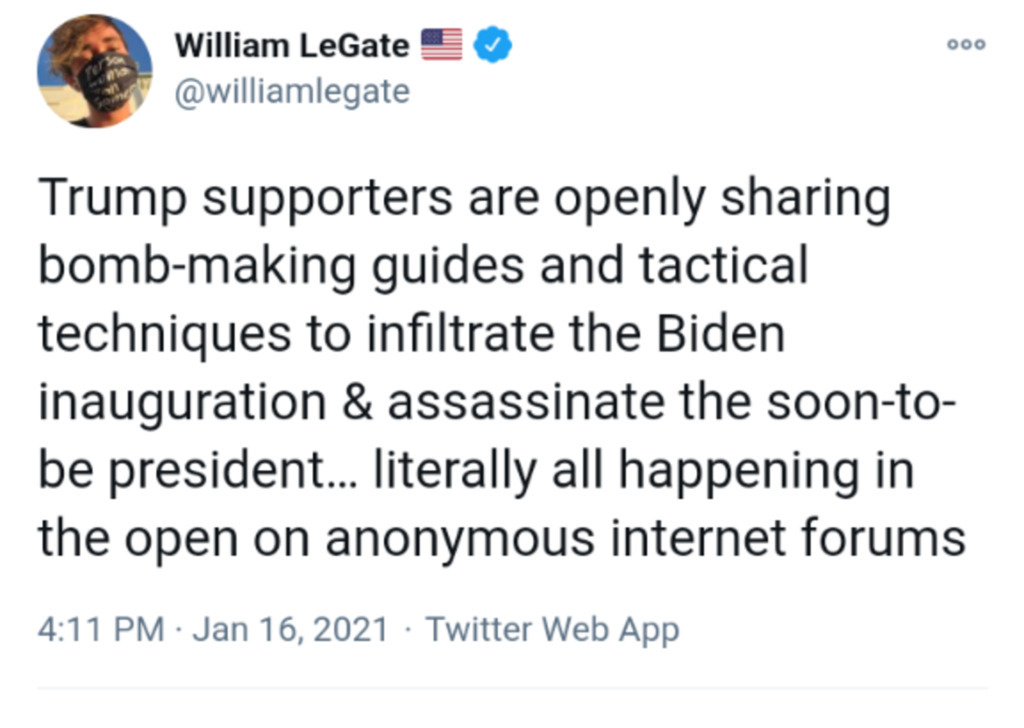Select the Jan 16, 2021 date
Screen dimensions: 1024x728
click(x=289, y=630)
